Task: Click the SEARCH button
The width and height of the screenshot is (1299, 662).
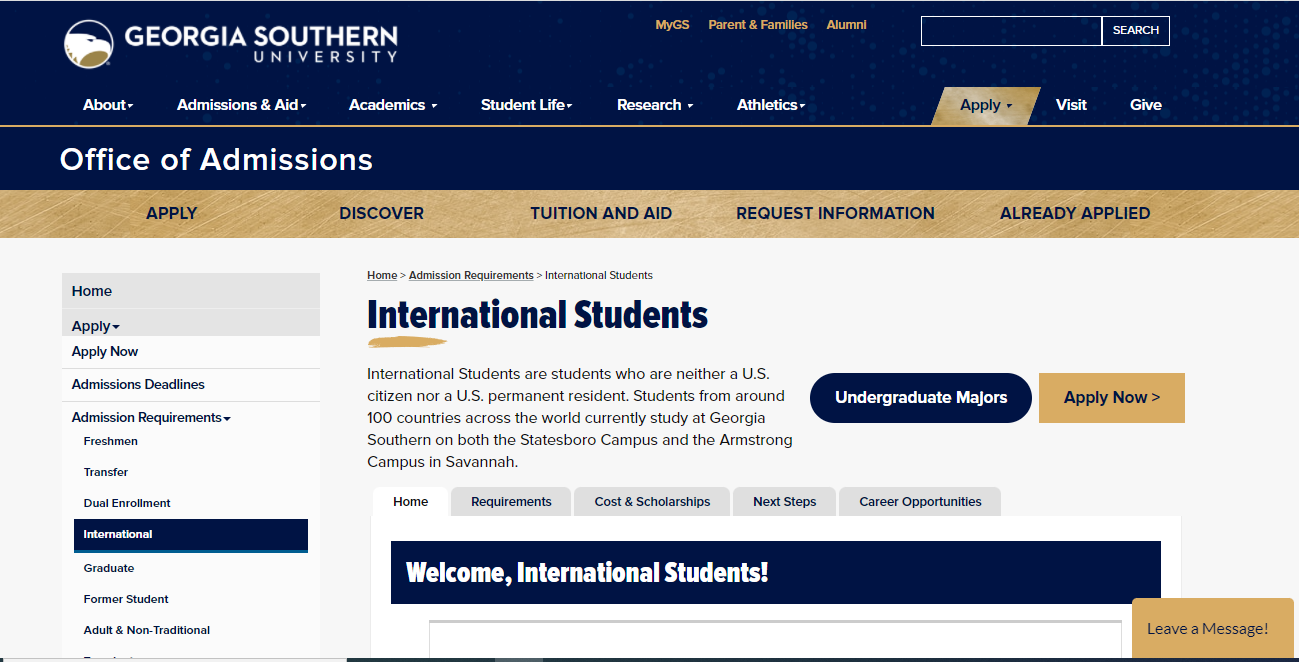Action: click(1136, 31)
